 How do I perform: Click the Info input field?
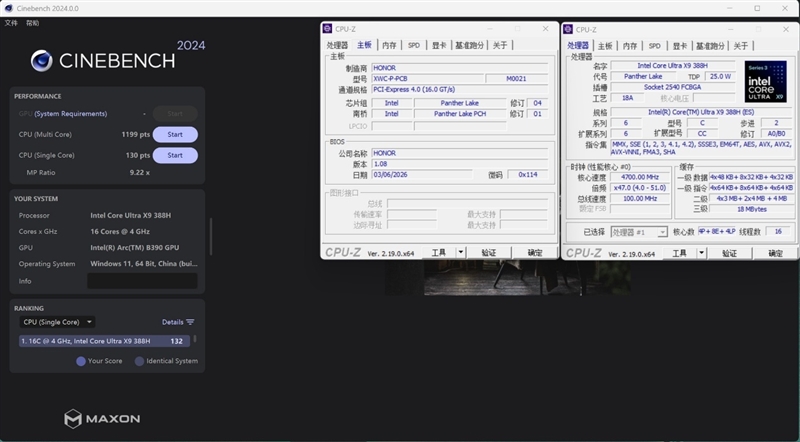(142, 281)
